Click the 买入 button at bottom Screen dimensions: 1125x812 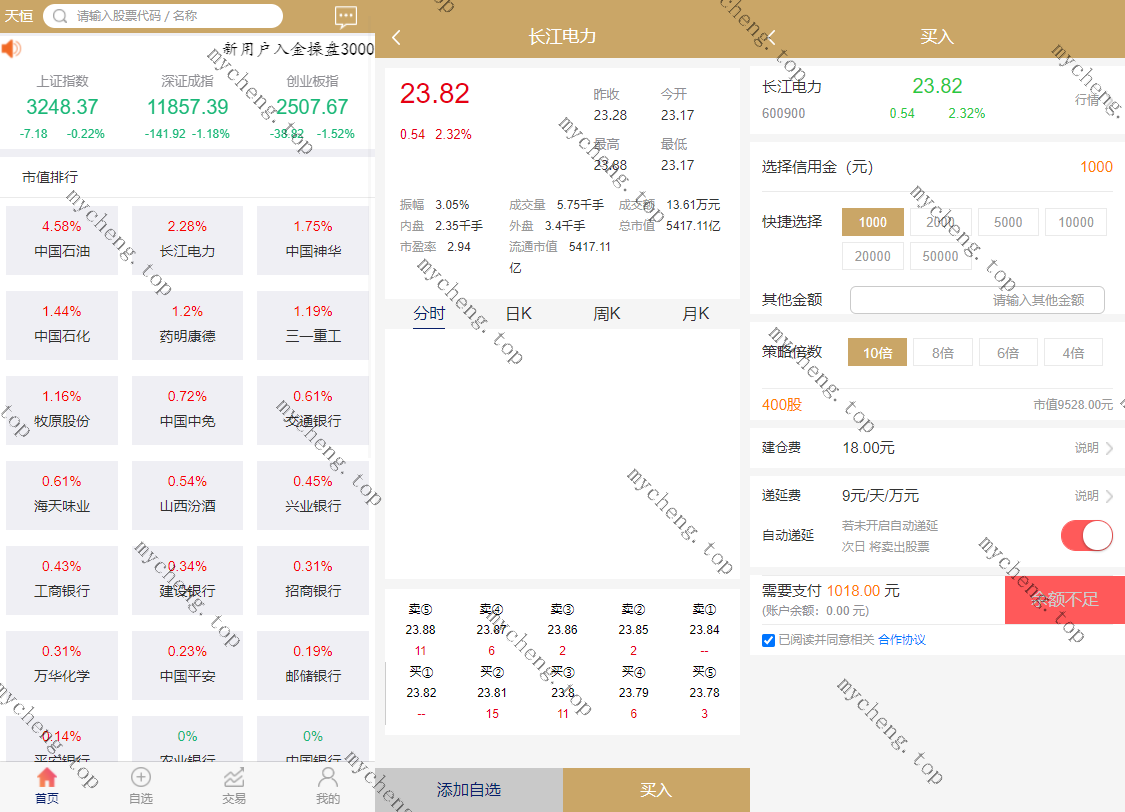tap(656, 790)
